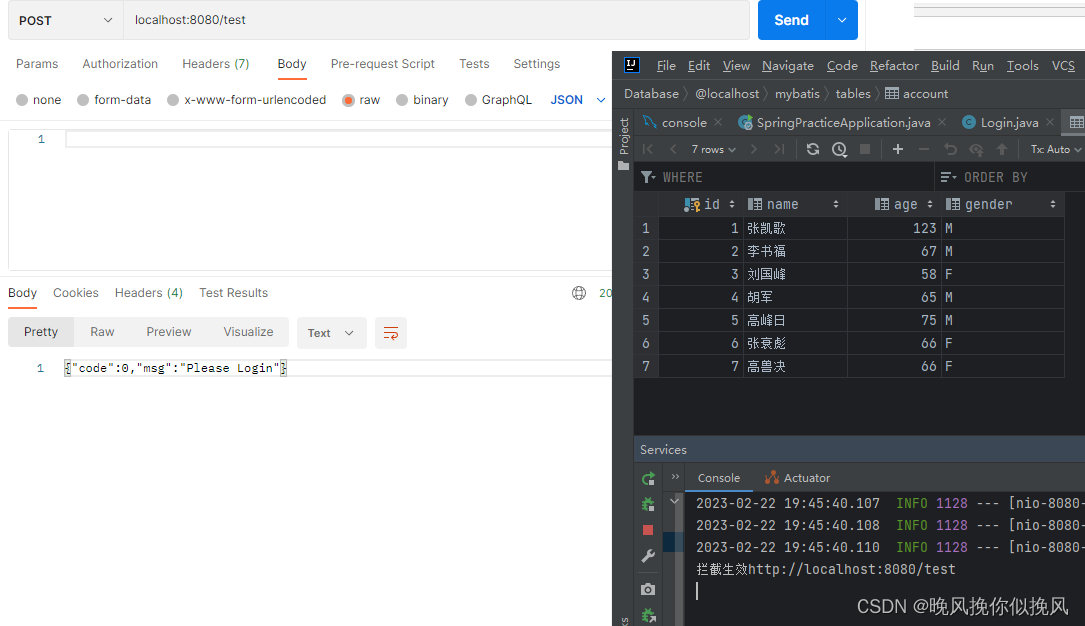1085x626 pixels.
Task: Open the Headers (7) request tab
Action: click(216, 64)
